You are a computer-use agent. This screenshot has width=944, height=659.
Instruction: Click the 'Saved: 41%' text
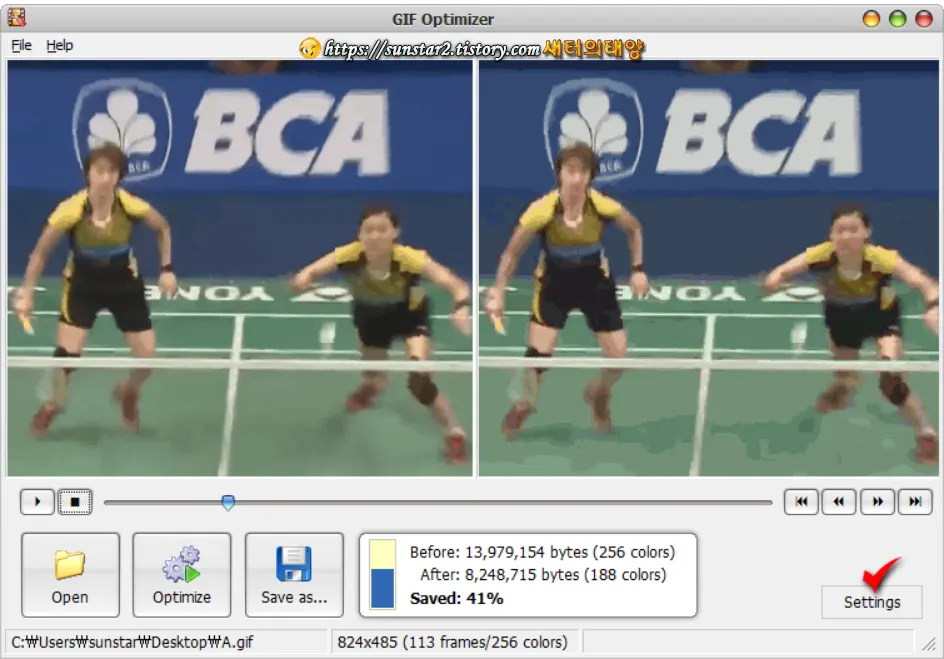[456, 598]
